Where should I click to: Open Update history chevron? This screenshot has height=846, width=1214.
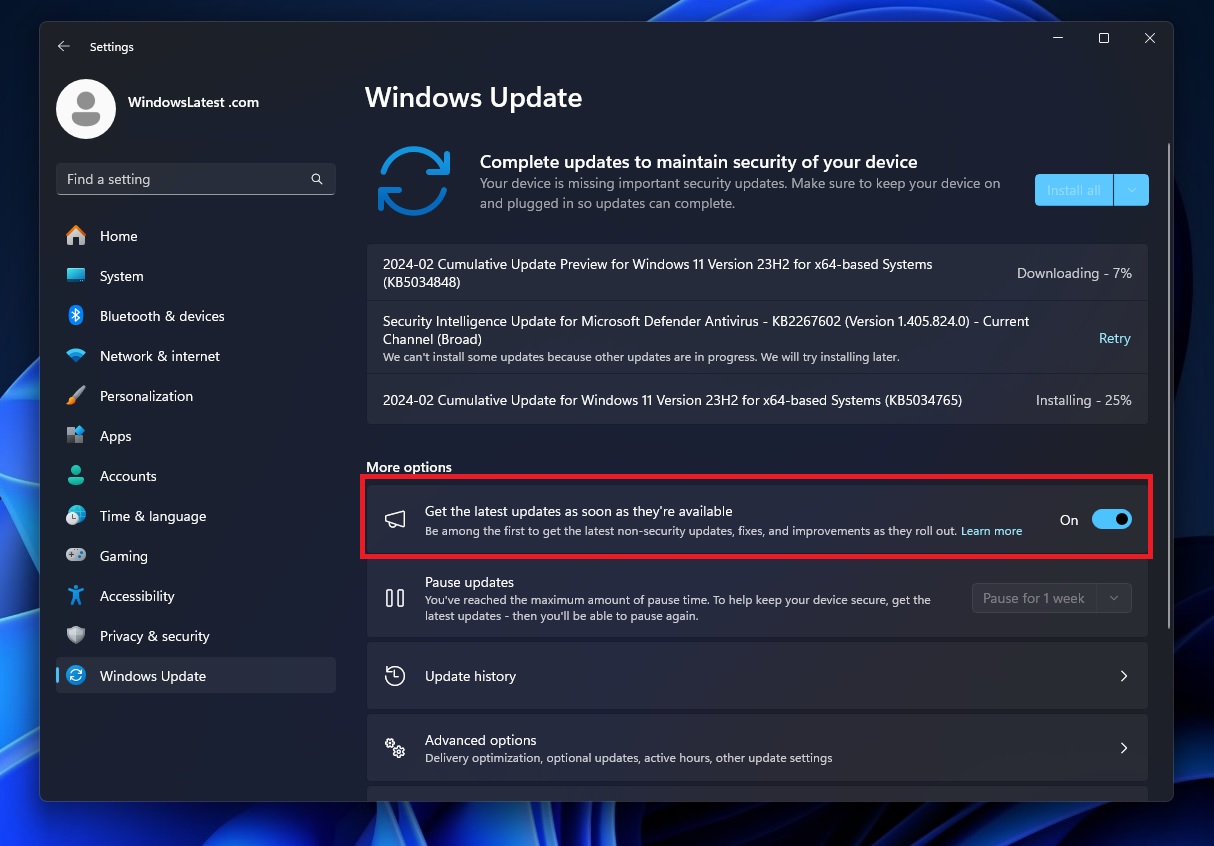coord(1124,676)
